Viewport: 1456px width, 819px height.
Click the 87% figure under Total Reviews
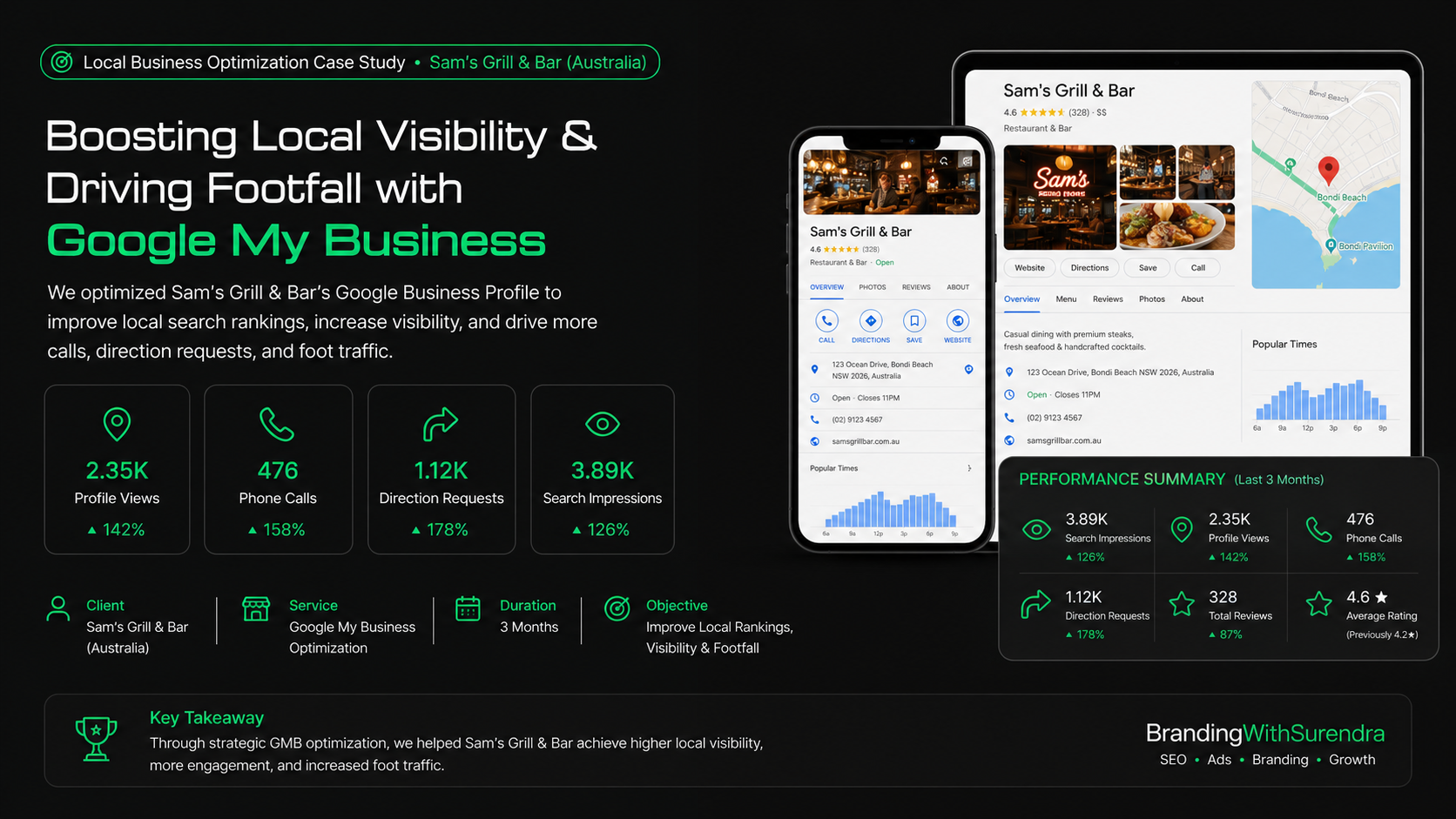coord(1230,634)
